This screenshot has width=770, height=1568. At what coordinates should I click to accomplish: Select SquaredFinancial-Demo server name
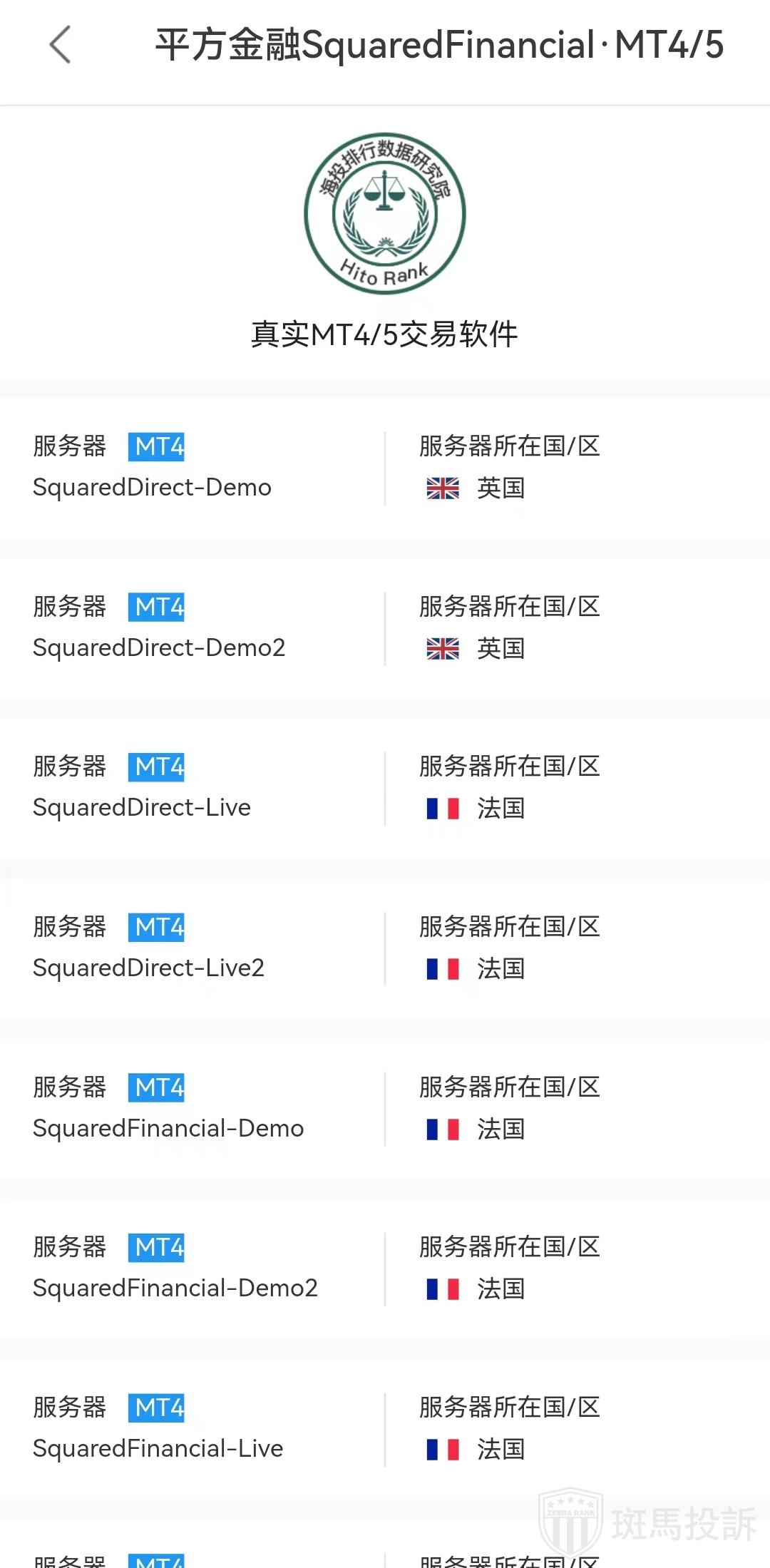pos(168,1129)
